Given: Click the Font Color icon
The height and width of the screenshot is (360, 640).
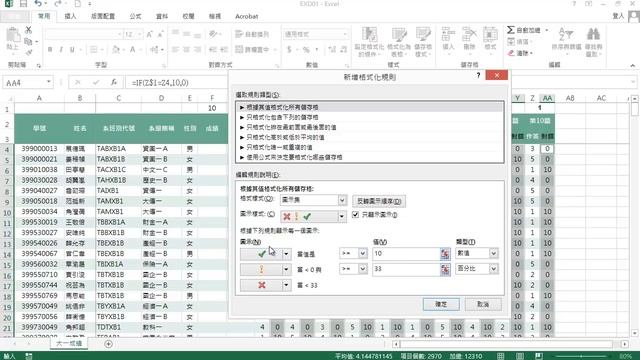Looking at the screenshot, I should click(133, 50).
